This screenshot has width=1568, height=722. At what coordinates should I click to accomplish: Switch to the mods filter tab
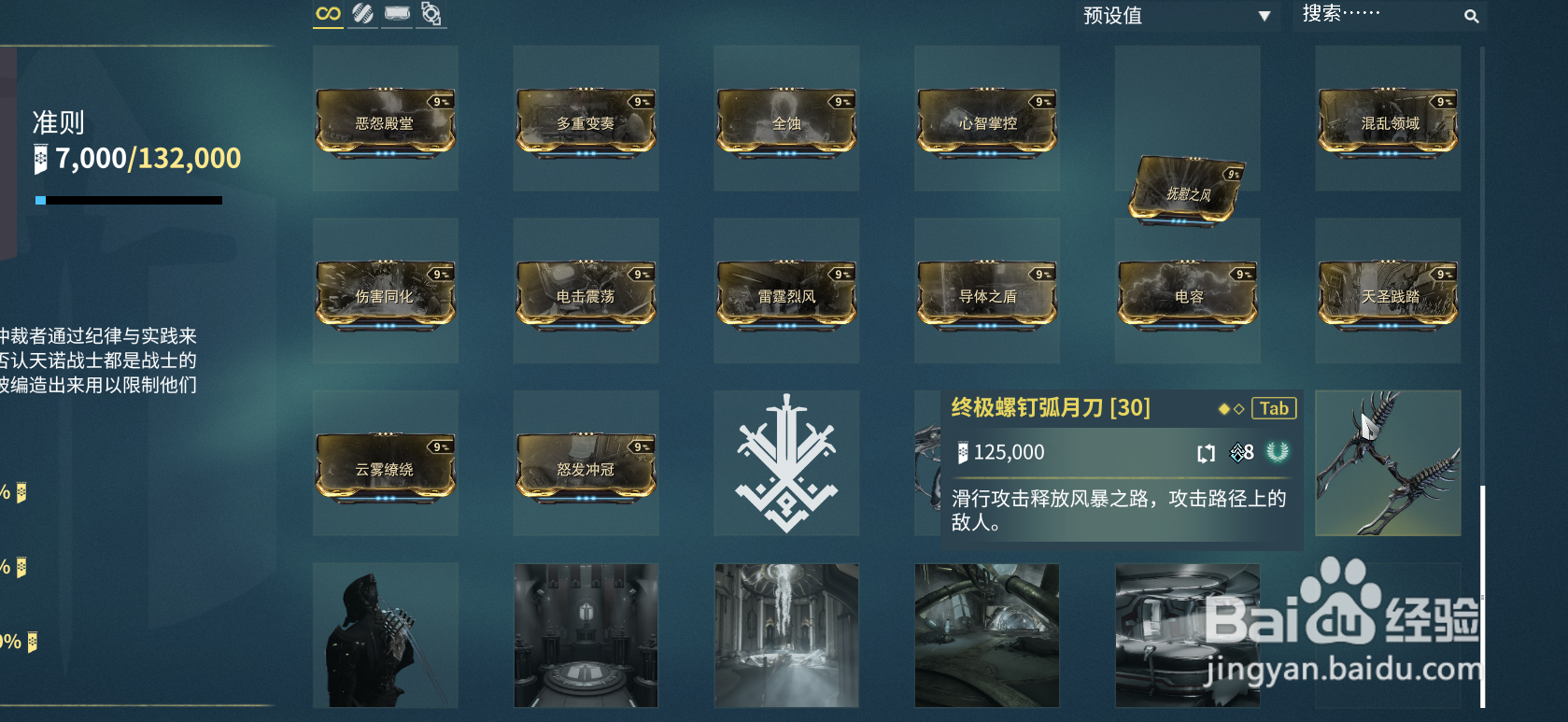point(397,14)
